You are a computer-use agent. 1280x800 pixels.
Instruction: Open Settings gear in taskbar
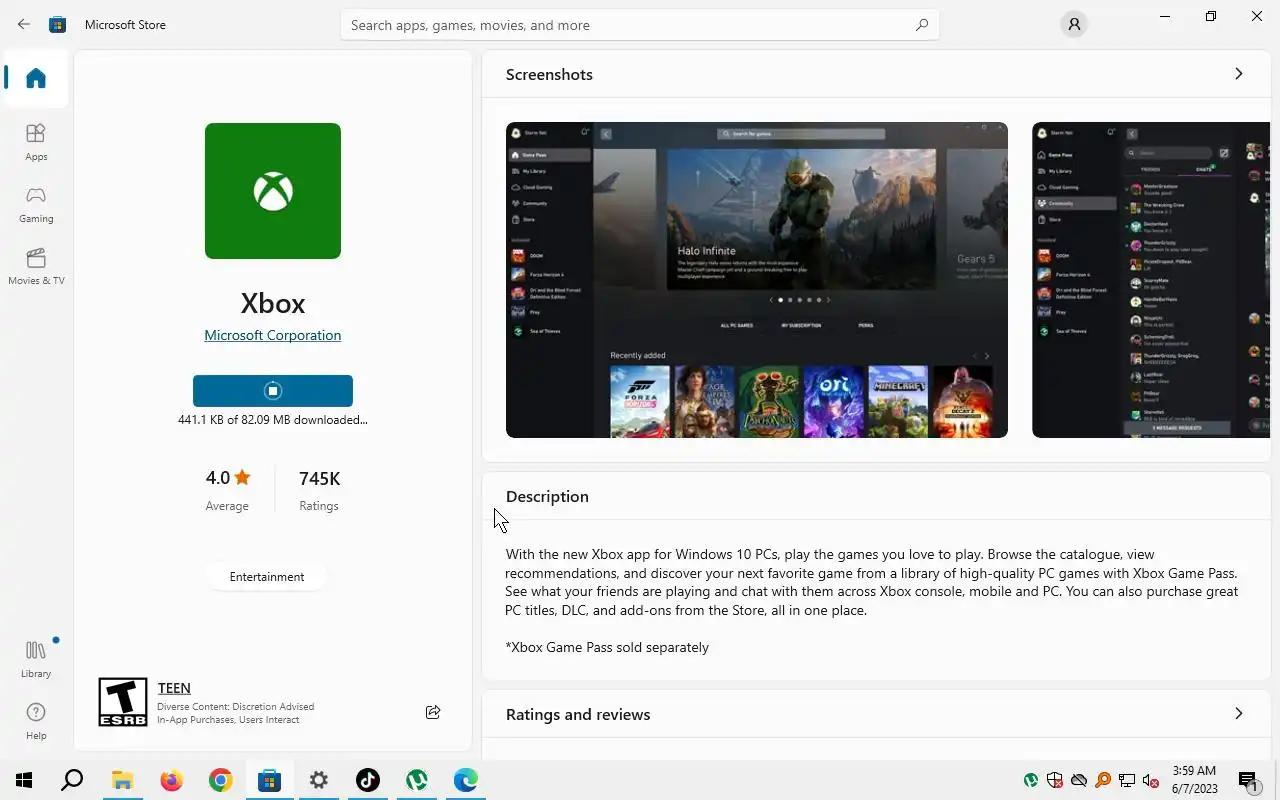click(x=318, y=780)
